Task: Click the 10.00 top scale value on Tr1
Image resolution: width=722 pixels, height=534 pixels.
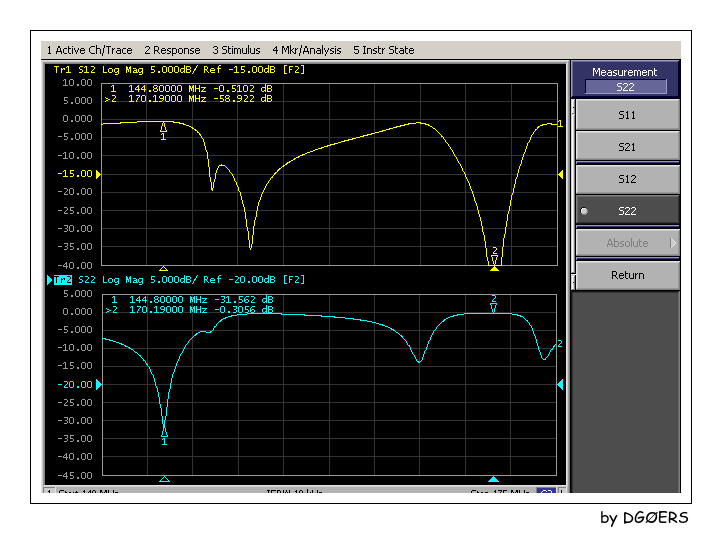Action: [x=77, y=83]
